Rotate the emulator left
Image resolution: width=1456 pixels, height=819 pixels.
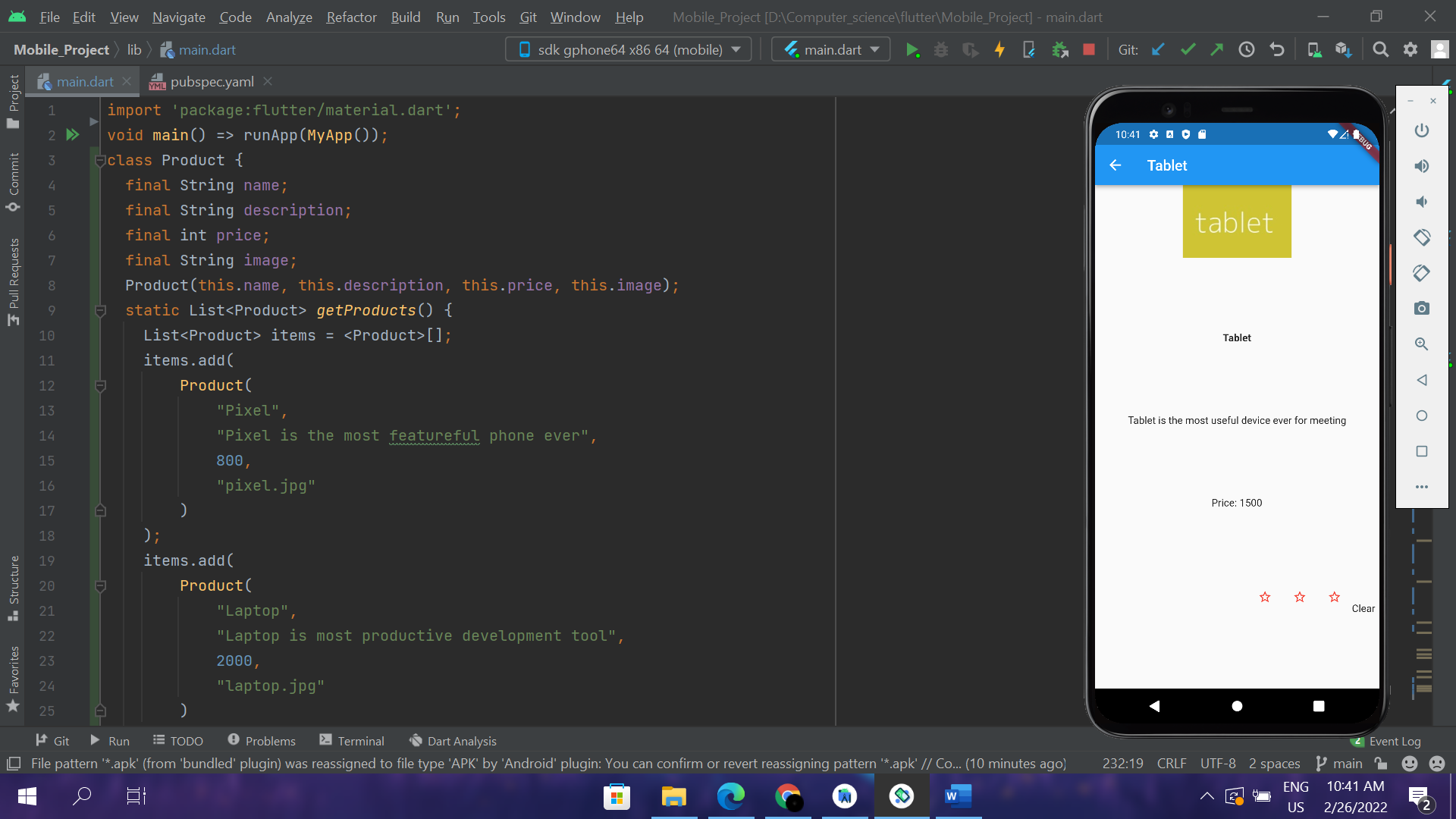[x=1422, y=237]
